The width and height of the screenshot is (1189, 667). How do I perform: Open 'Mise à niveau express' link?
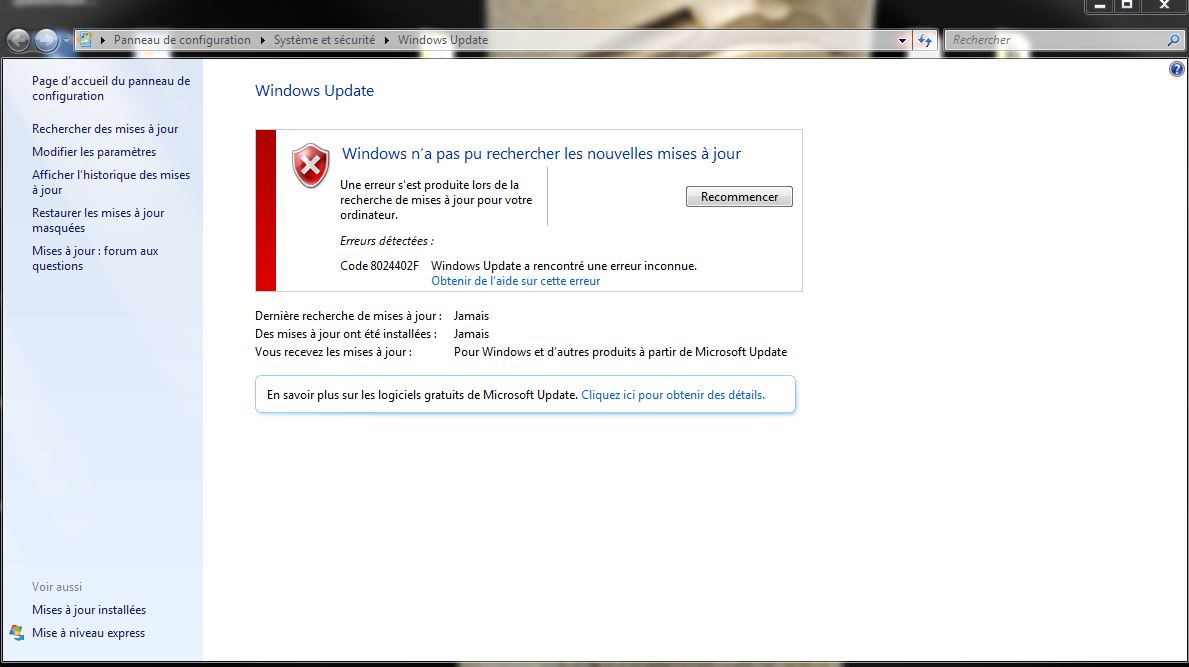tap(88, 633)
